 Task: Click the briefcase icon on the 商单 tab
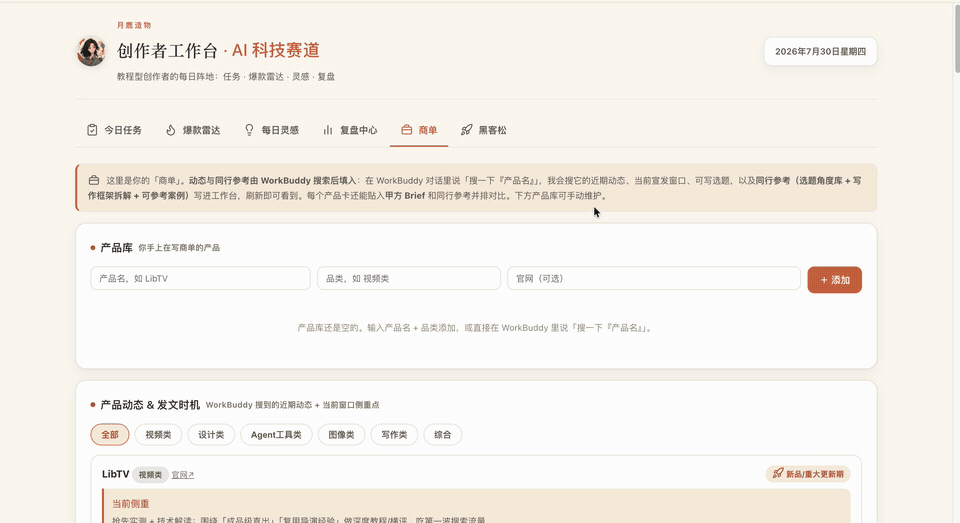(x=407, y=130)
